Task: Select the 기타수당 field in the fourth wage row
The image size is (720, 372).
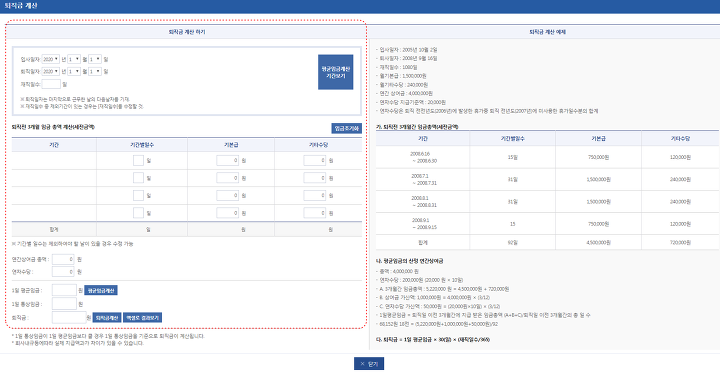Action: 315,213
